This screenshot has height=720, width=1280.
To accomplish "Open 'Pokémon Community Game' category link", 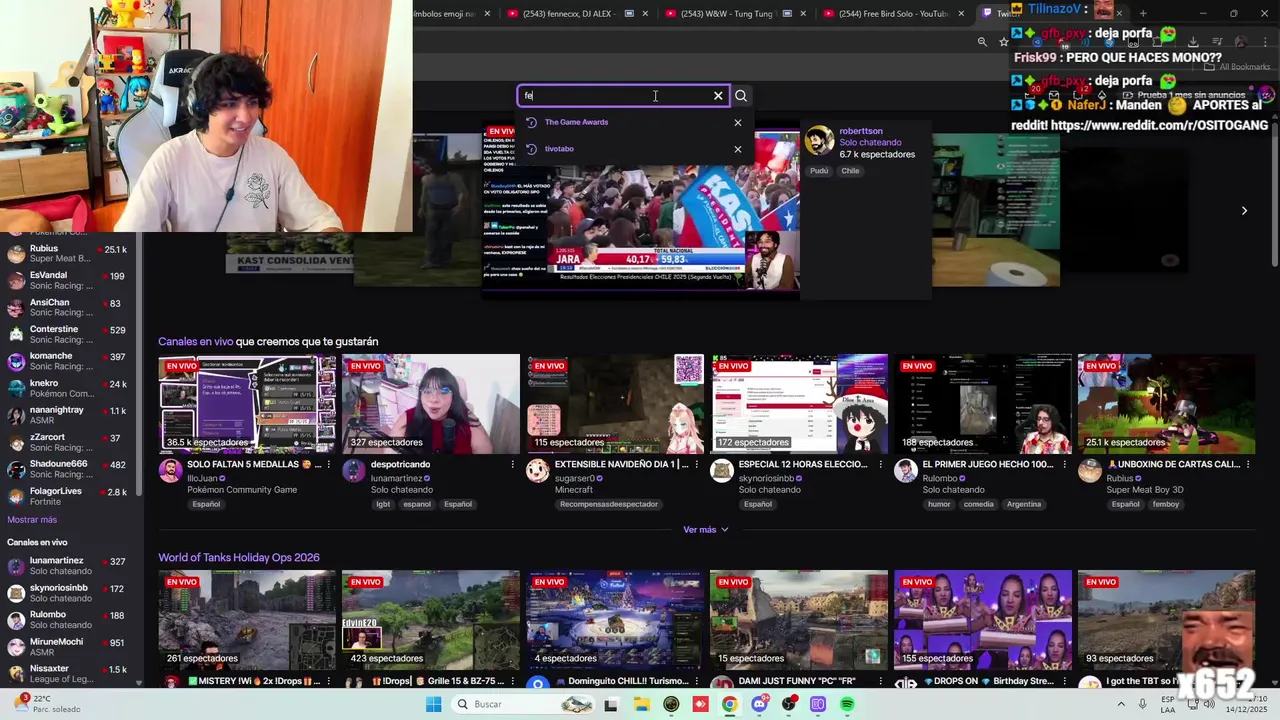I will [x=242, y=490].
